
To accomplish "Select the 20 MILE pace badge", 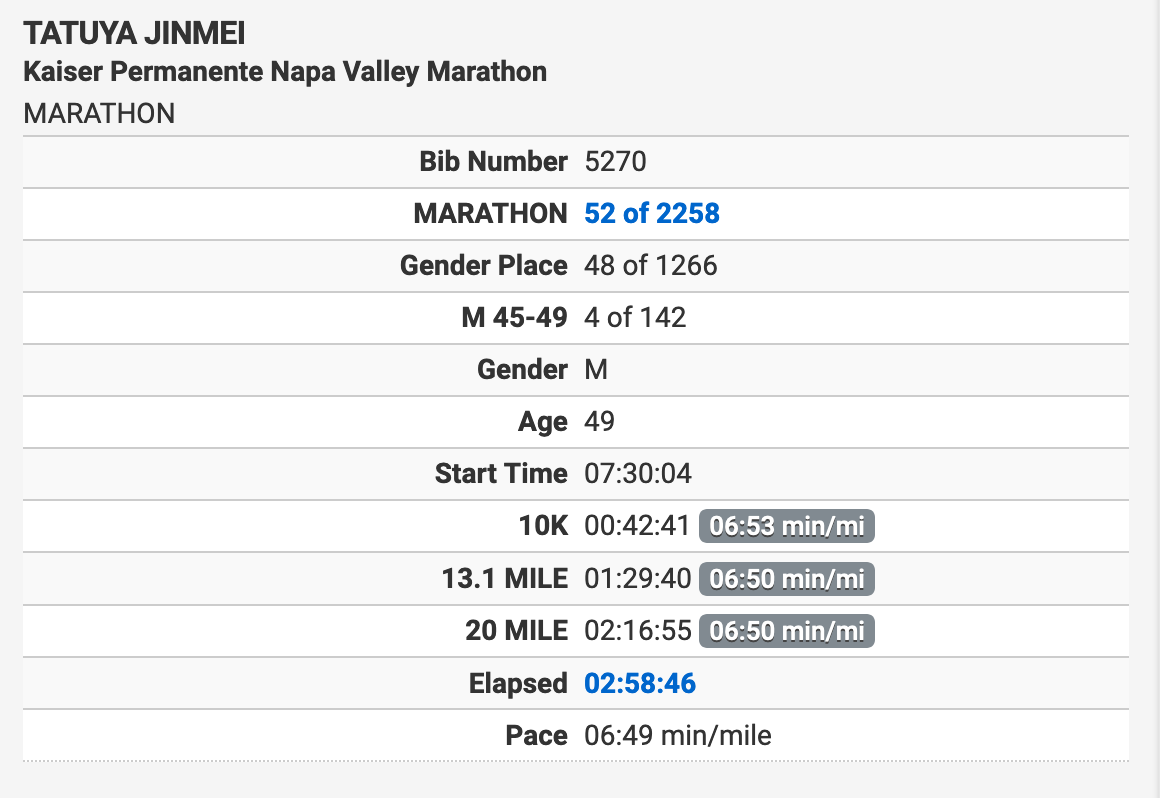I will (x=786, y=631).
